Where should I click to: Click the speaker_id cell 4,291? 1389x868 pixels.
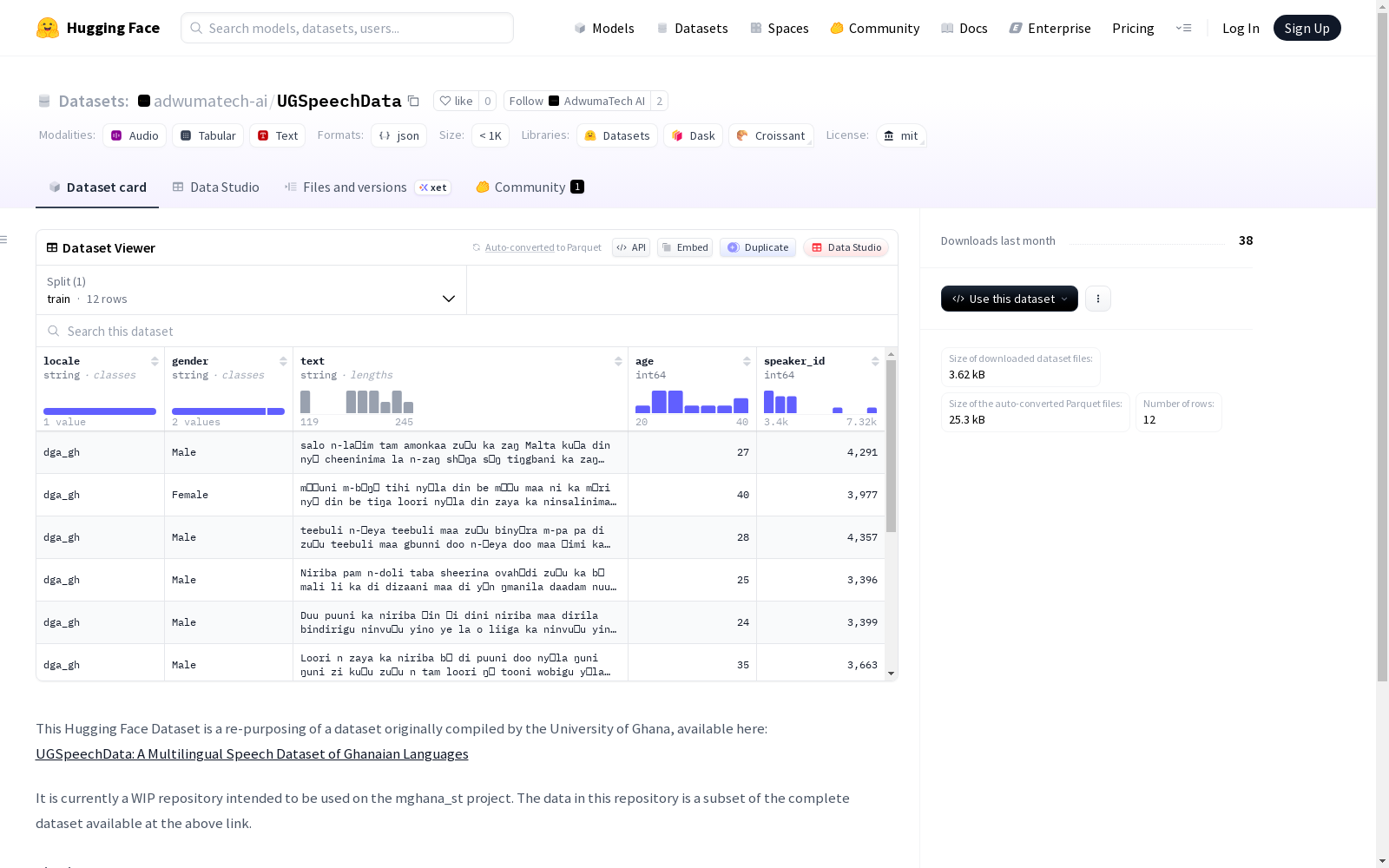point(820,452)
